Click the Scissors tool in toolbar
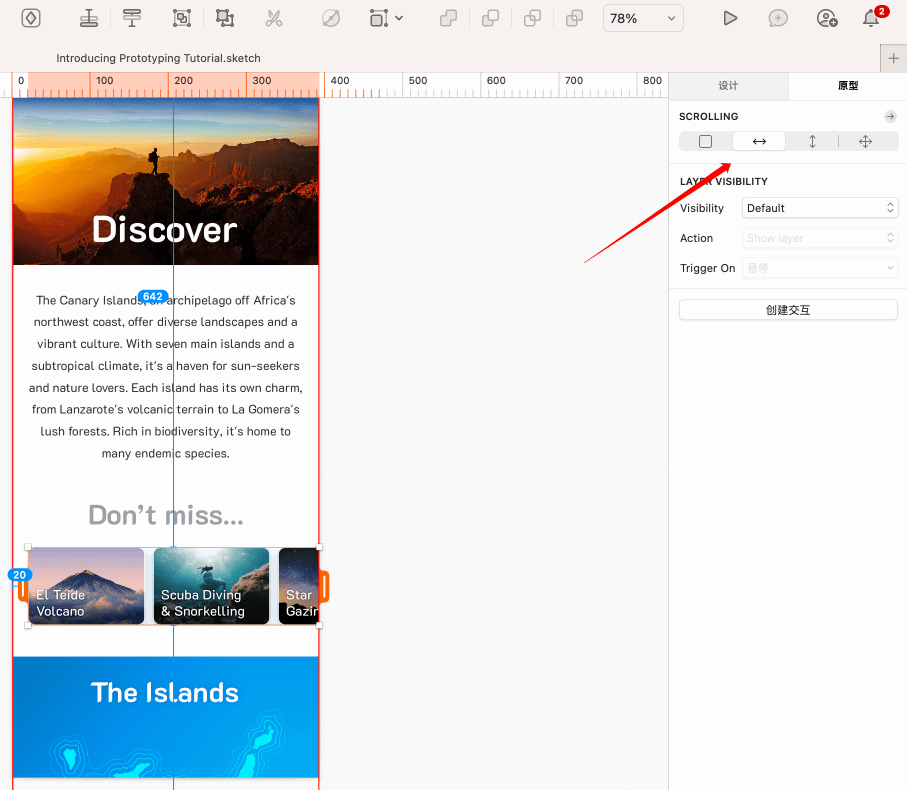Screen dimensions: 907x790 273,18
